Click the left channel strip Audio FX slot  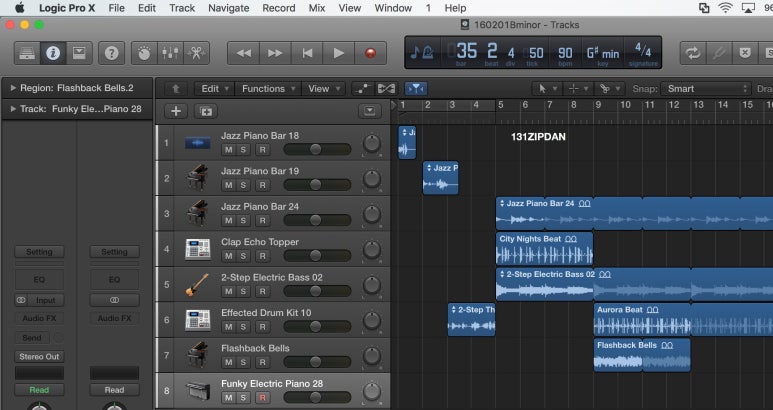tap(39, 318)
